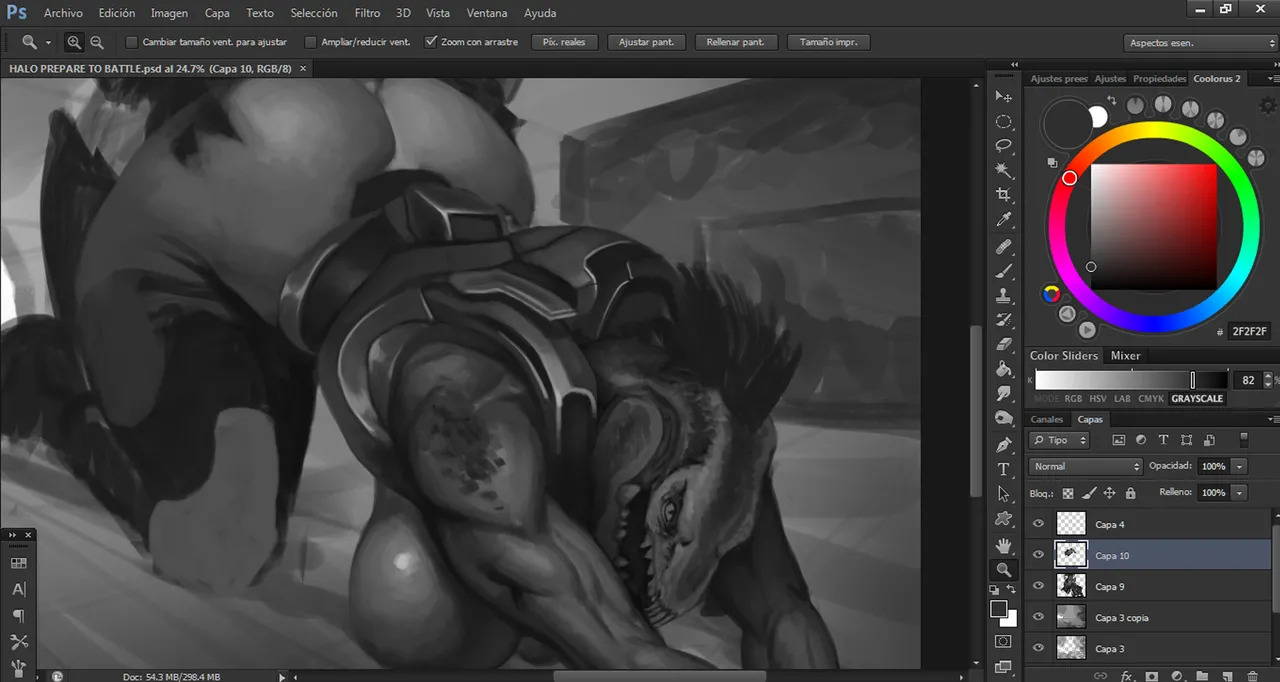
Task: Hide layer Capa 3 copia
Action: click(1038, 617)
